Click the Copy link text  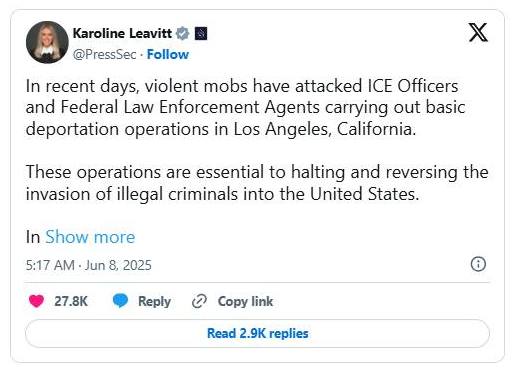point(245,301)
